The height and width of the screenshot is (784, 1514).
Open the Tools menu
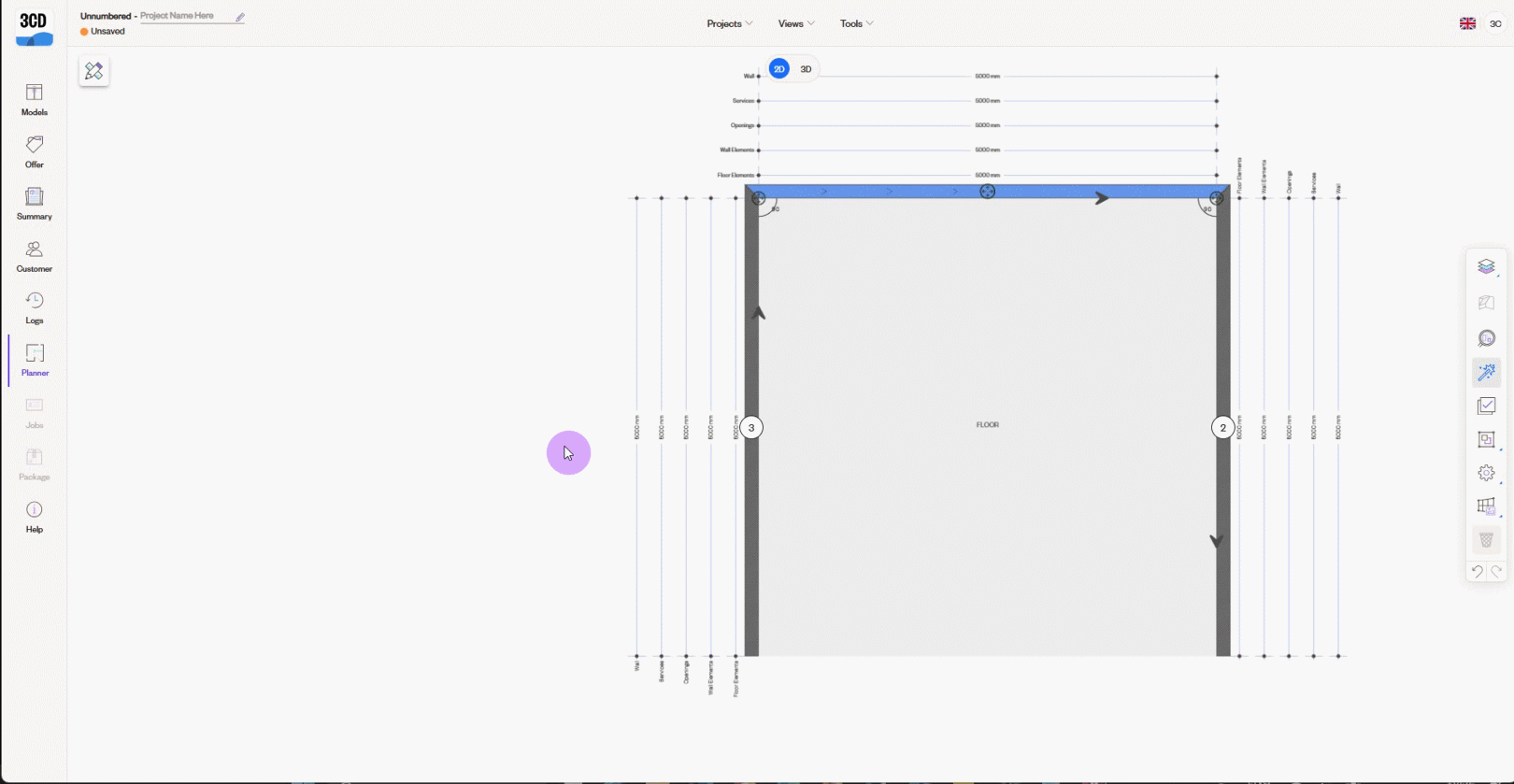pos(856,23)
